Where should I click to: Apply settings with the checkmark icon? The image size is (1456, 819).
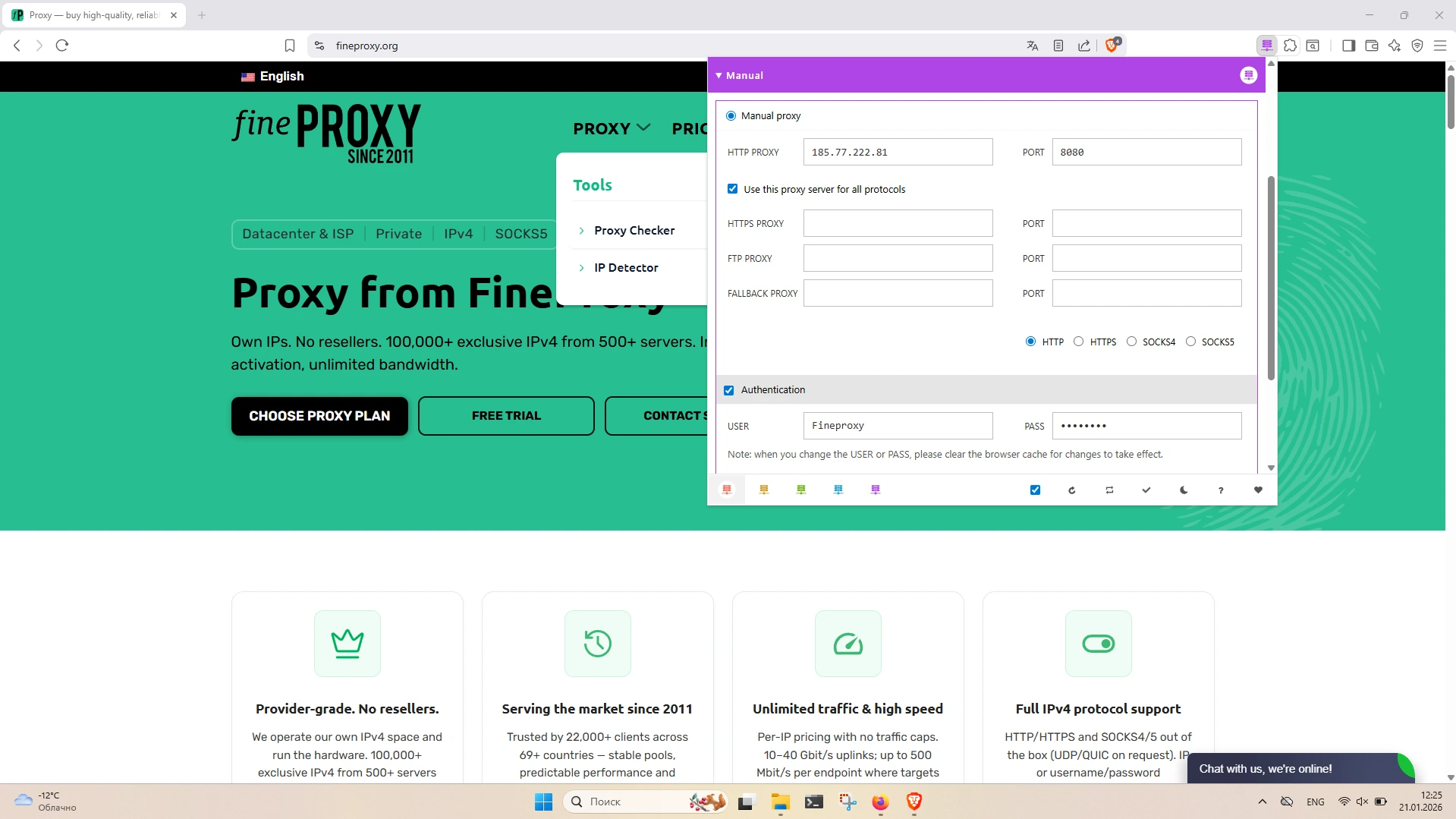(x=1146, y=490)
